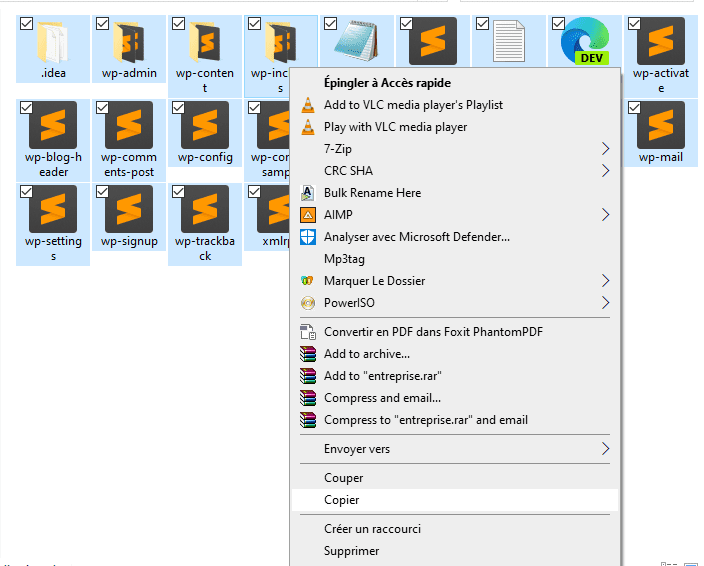This screenshot has width=704, height=566.
Task: Choose Épingler à Accès rapide
Action: click(x=455, y=83)
